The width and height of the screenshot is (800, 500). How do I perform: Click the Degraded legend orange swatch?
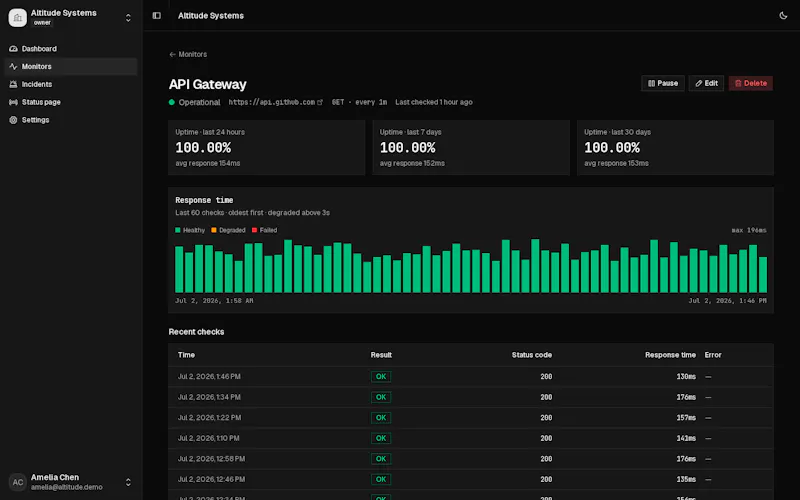pyautogui.click(x=214, y=230)
